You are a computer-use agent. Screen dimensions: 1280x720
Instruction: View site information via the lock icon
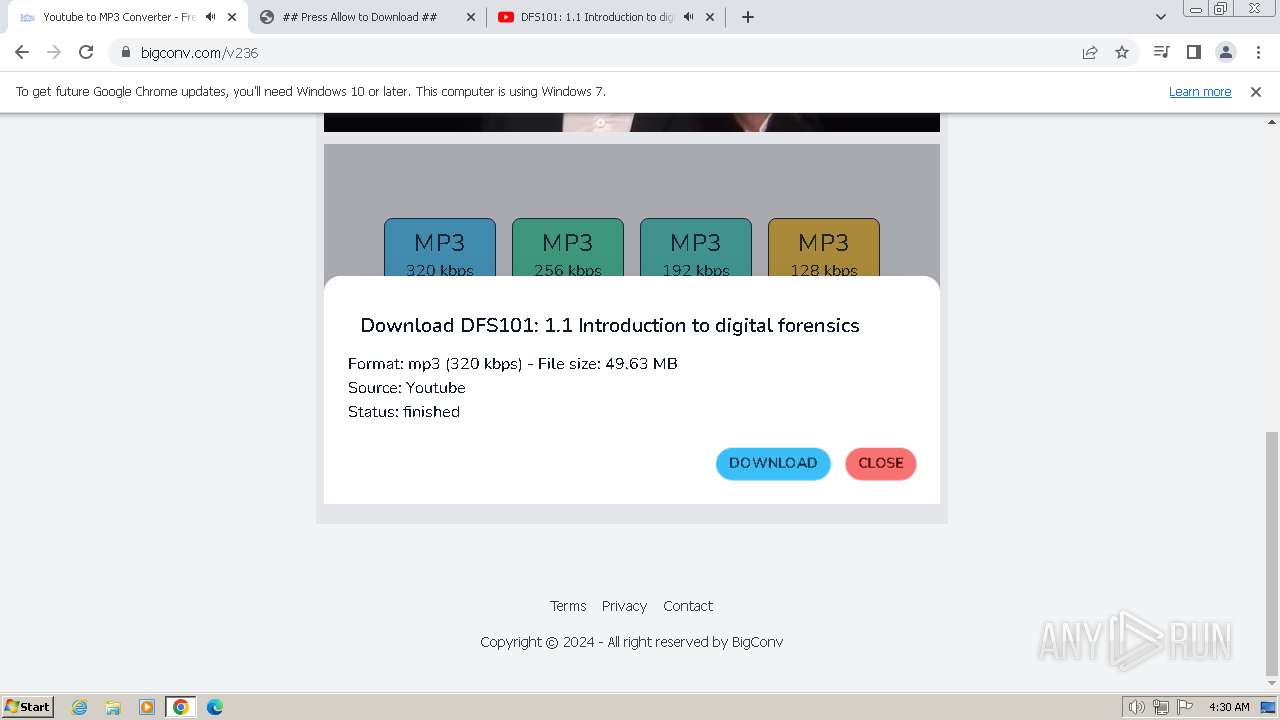pos(126,52)
